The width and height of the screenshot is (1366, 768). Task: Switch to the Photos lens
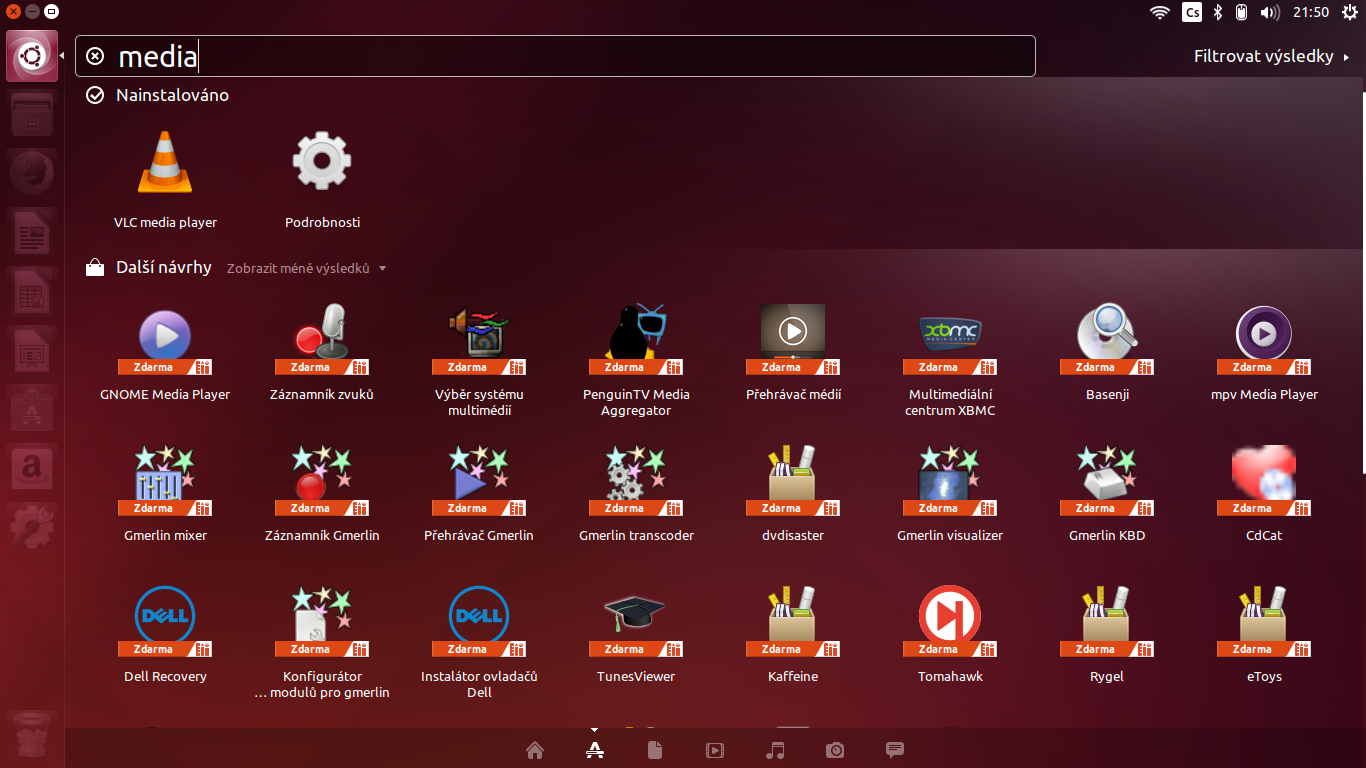835,750
